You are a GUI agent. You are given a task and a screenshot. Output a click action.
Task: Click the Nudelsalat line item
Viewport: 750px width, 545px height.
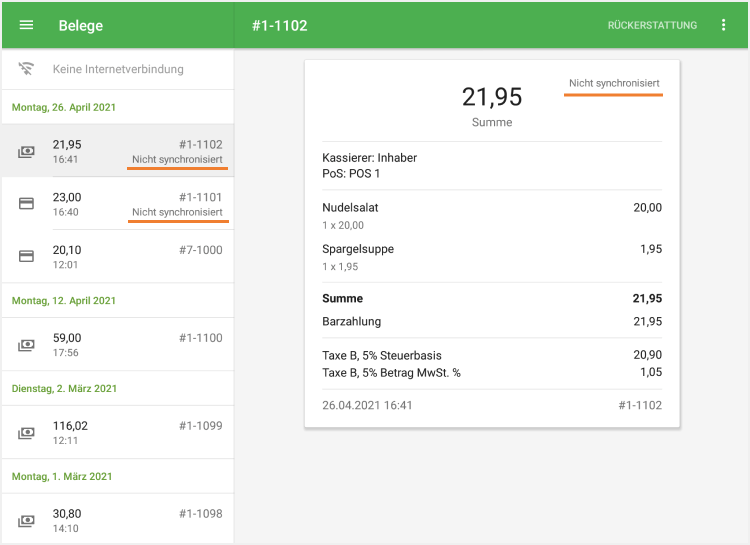pos(351,208)
